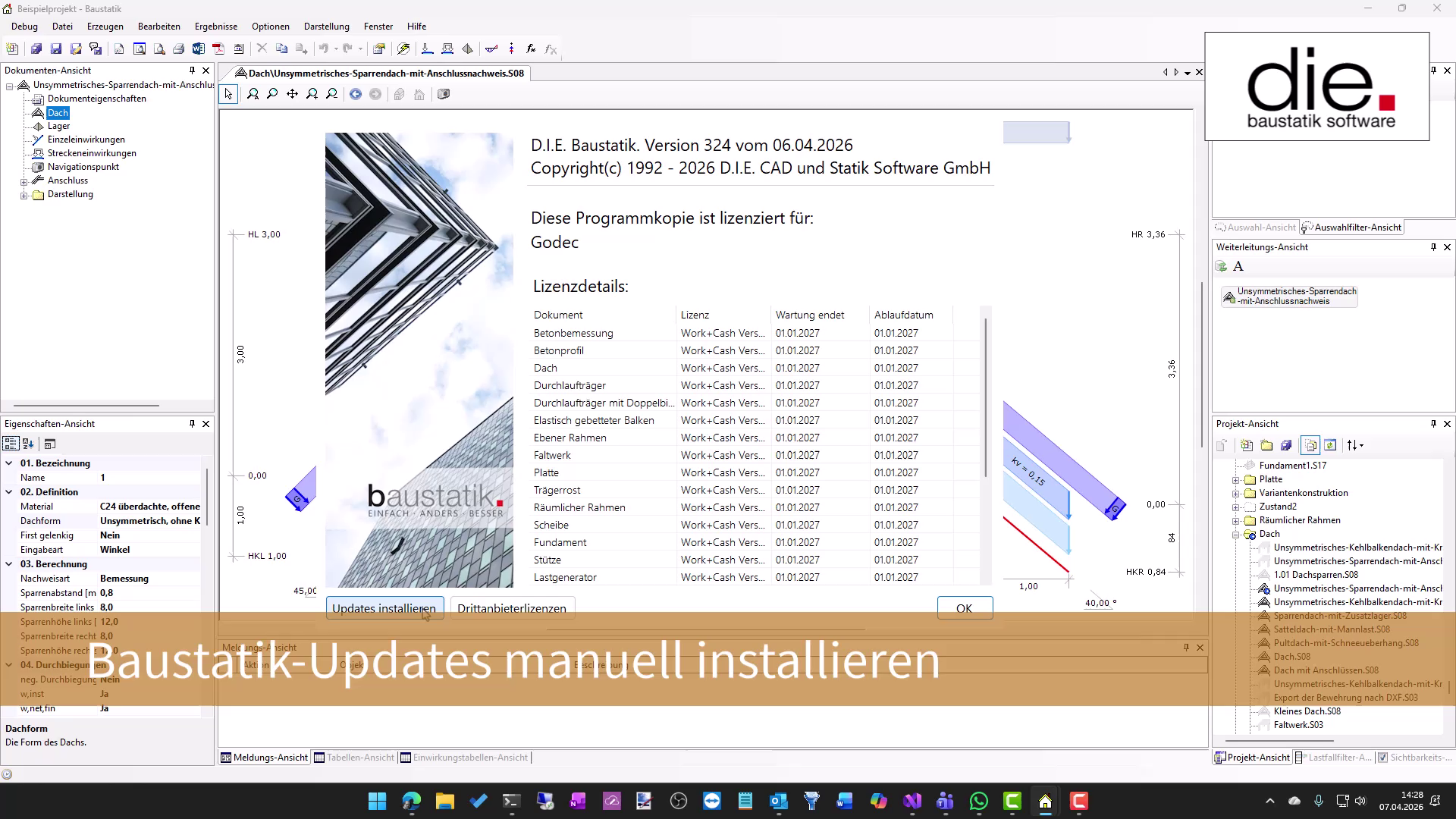The width and height of the screenshot is (1456, 819).
Task: Select Fundament1.S17 in project tree
Action: pos(1293,466)
